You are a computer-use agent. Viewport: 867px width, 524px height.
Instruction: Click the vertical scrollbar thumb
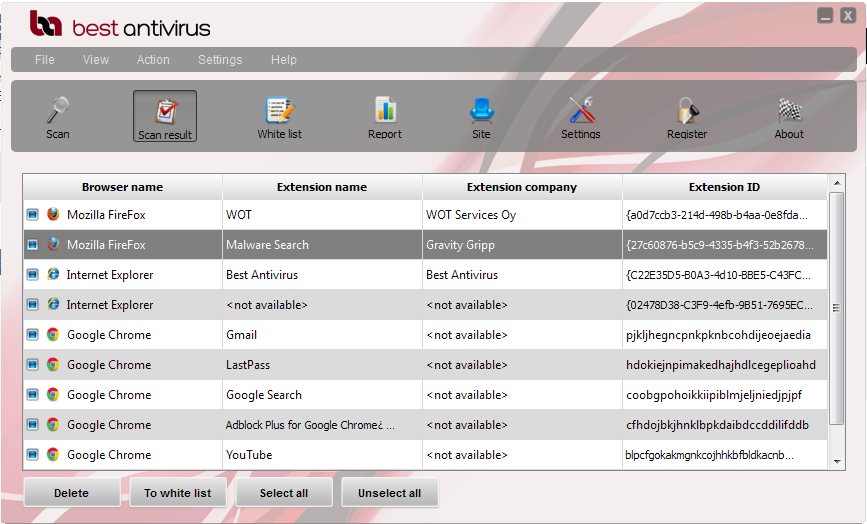837,308
